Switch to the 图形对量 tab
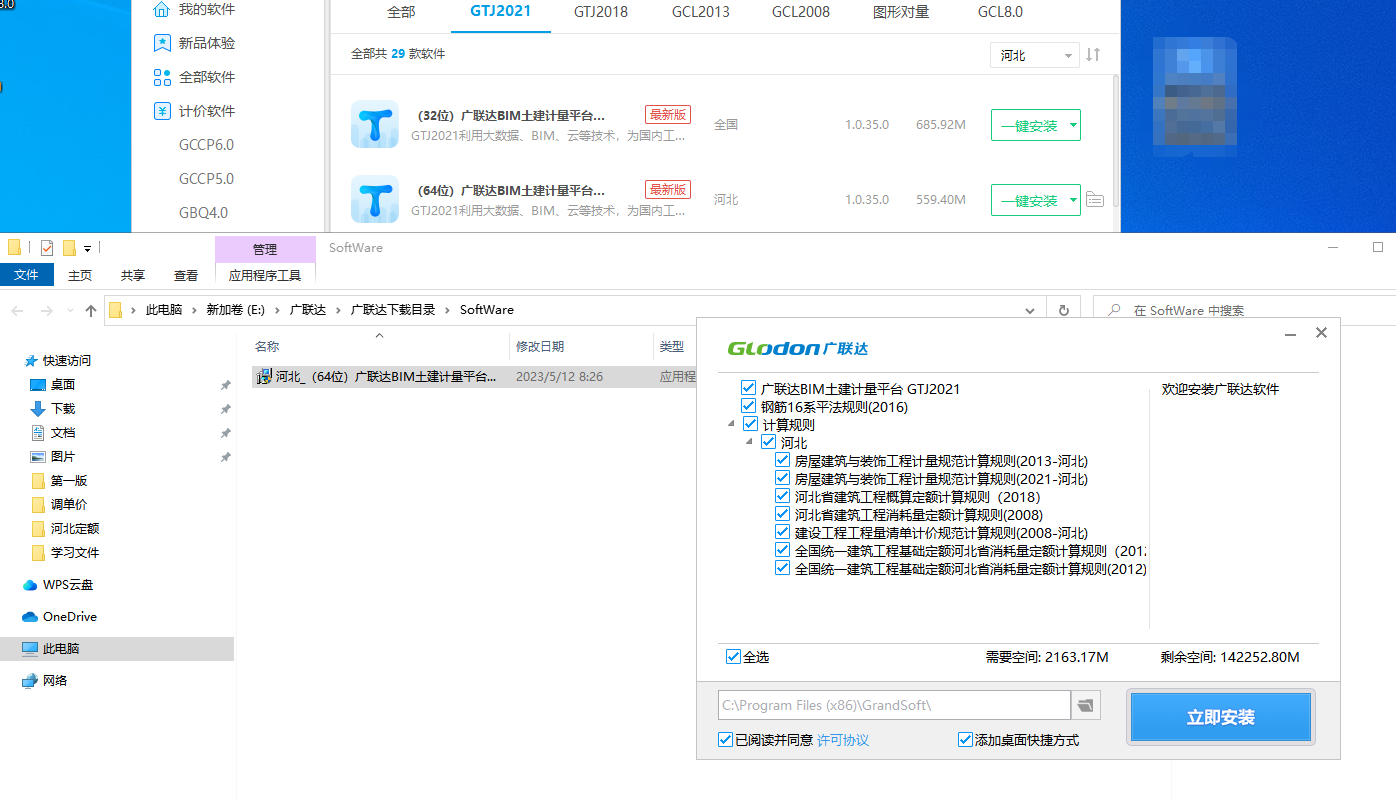Image resolution: width=1396 pixels, height=798 pixels. (x=899, y=12)
